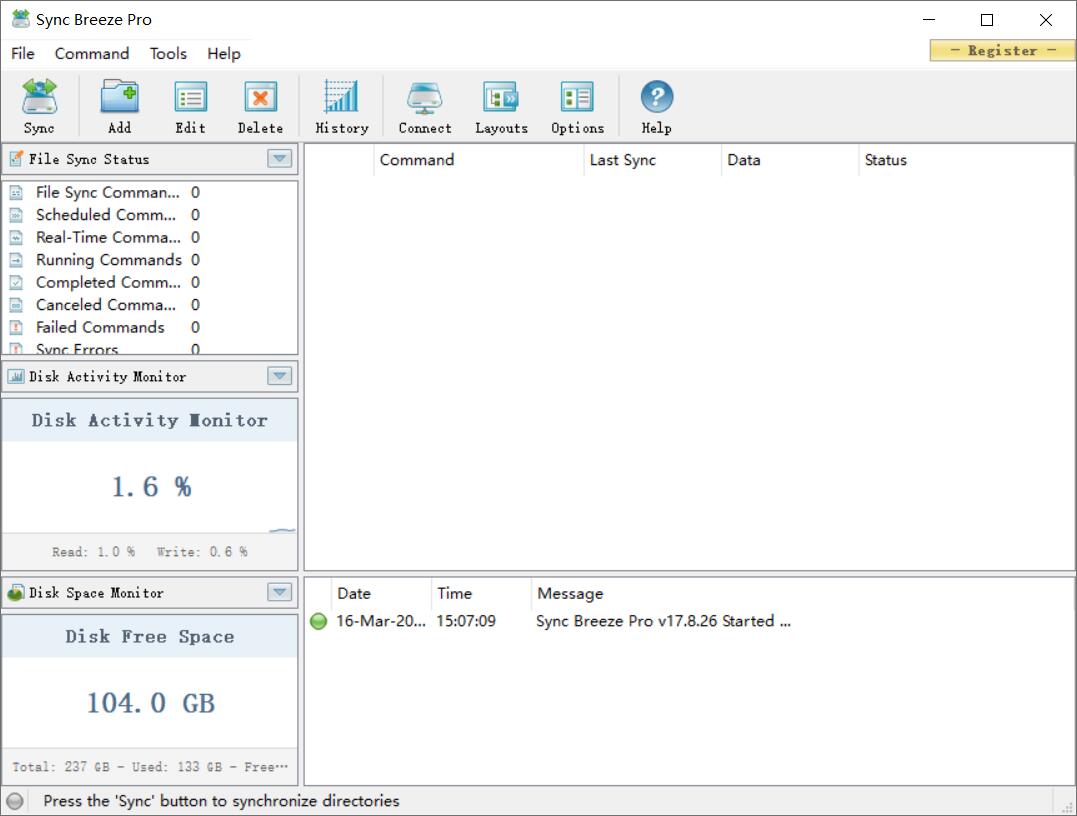The height and width of the screenshot is (816, 1077).
Task: Open the File menu
Action: click(22, 54)
